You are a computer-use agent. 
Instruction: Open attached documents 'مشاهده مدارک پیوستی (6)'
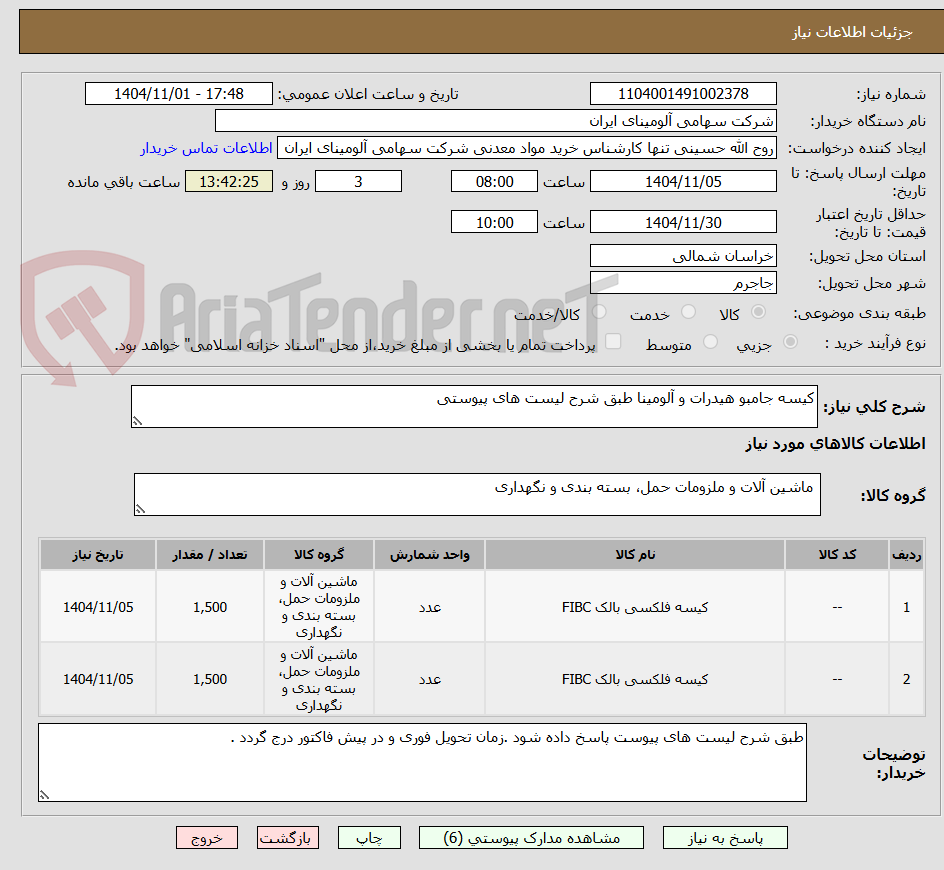point(531,837)
